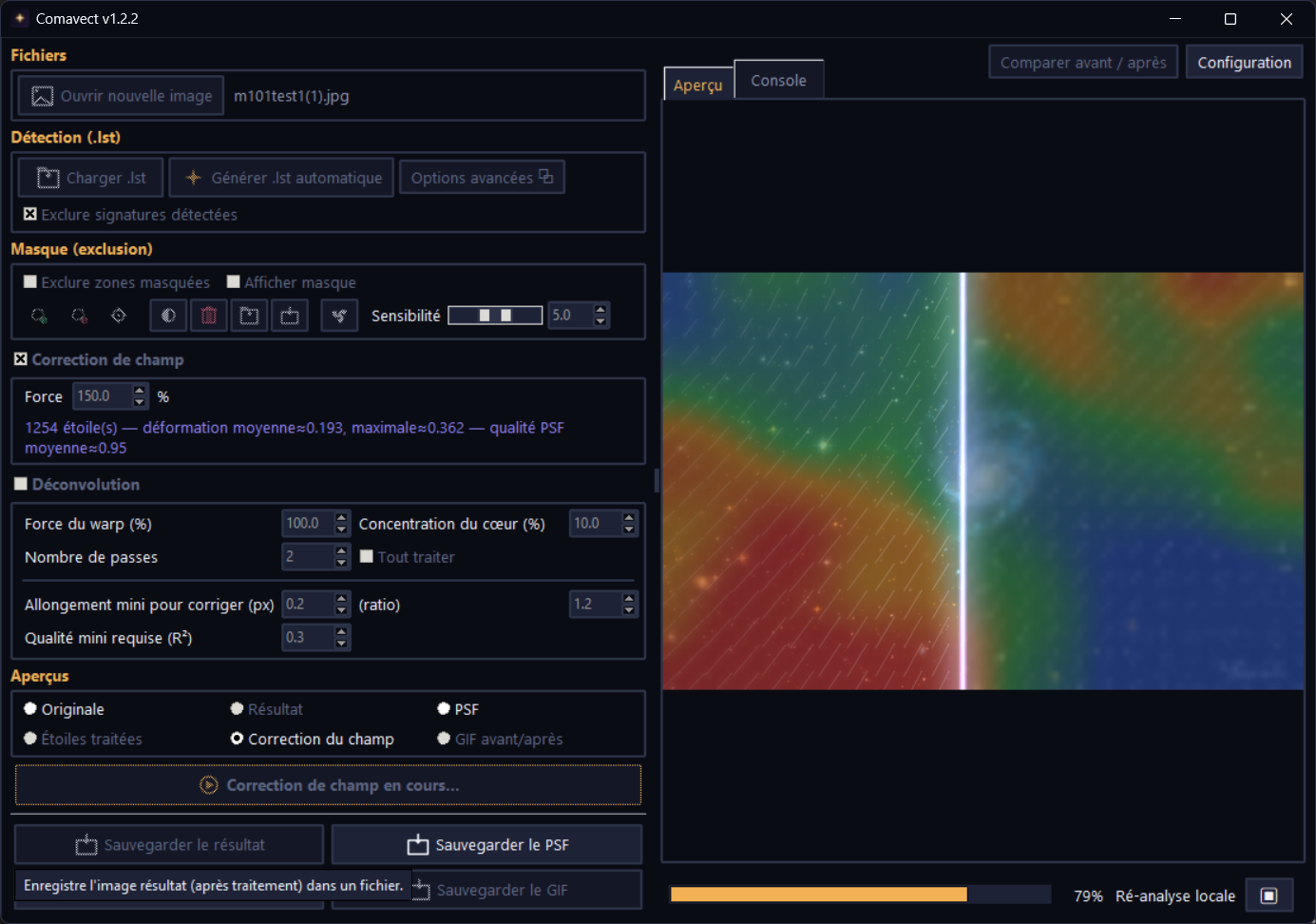Uncheck Correction de champ checkbox
Screen dimensions: 1316x924
click(x=21, y=359)
